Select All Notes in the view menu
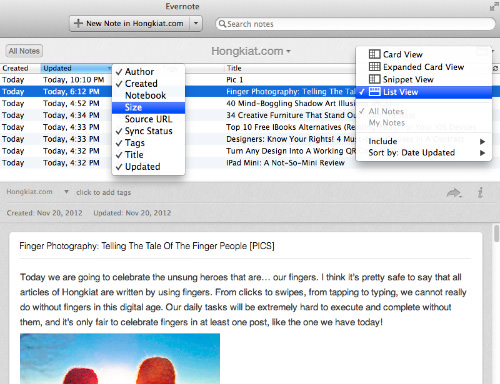The height and width of the screenshot is (384, 500). [x=424, y=111]
